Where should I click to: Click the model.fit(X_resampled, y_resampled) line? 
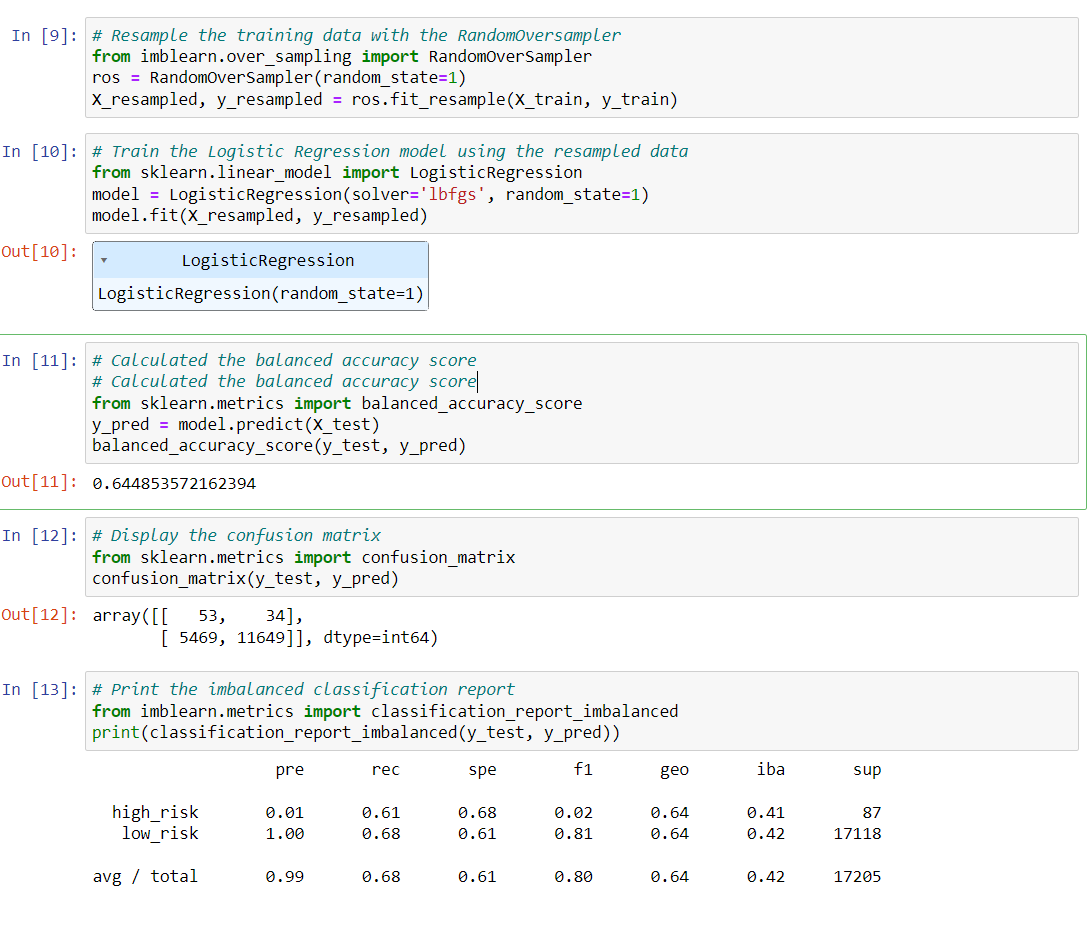click(x=260, y=216)
